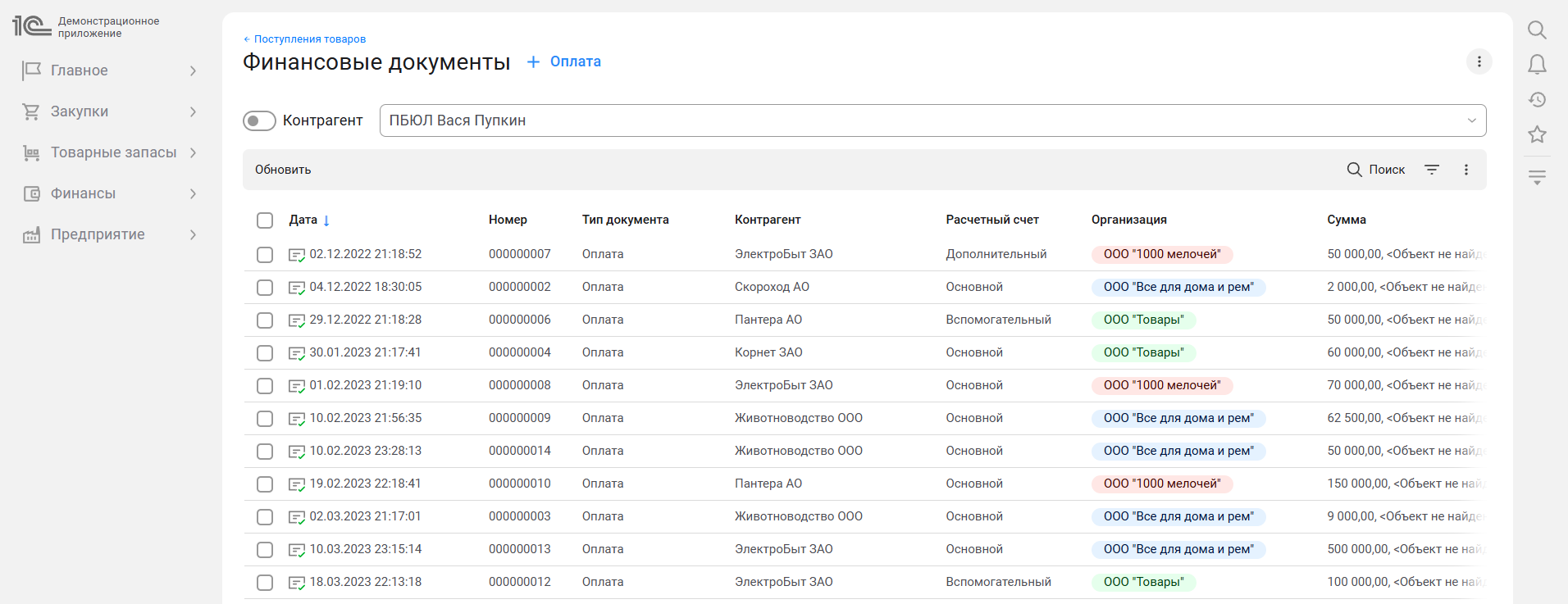The image size is (1568, 604).
Task: Click the 1C logo icon
Action: point(32,26)
